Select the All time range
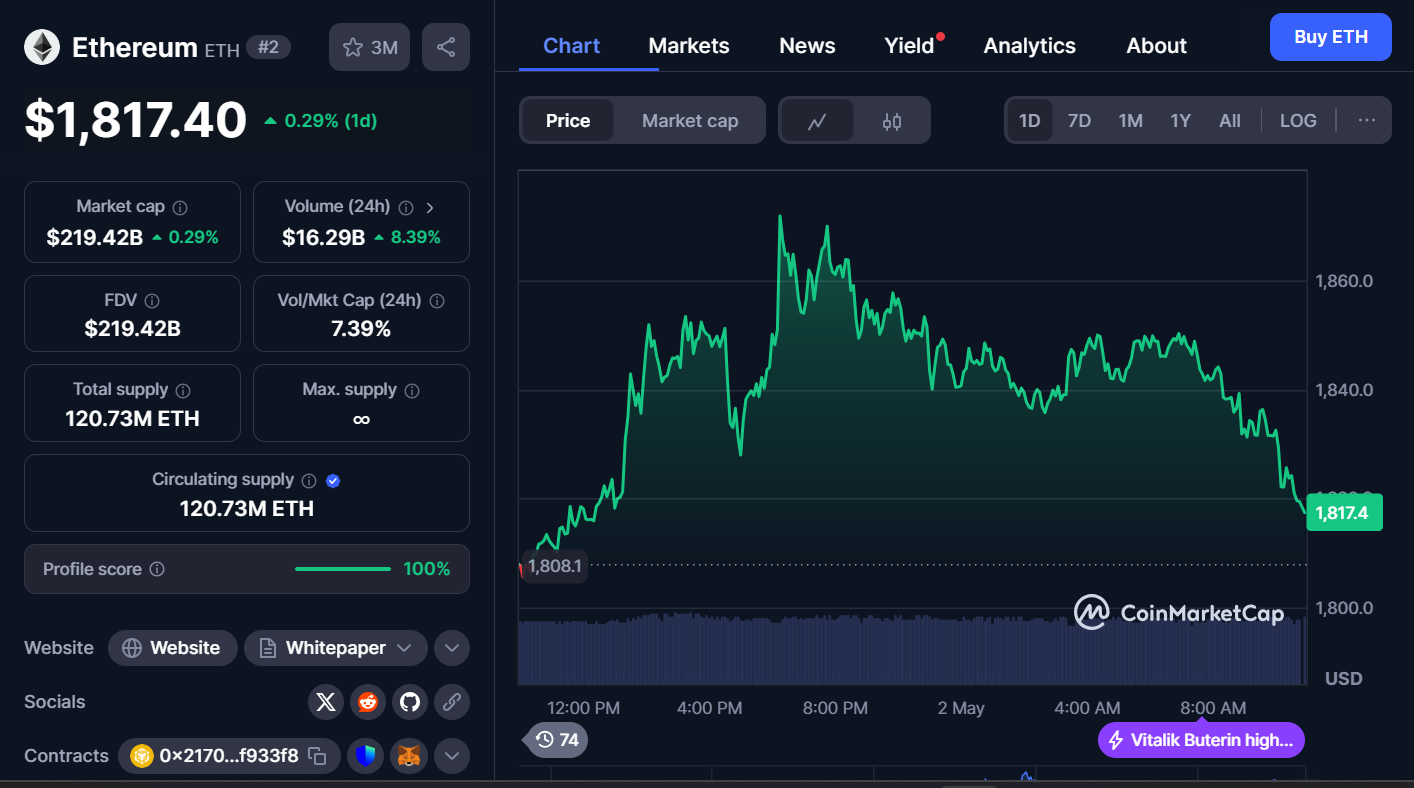The image size is (1414, 788). click(x=1230, y=121)
